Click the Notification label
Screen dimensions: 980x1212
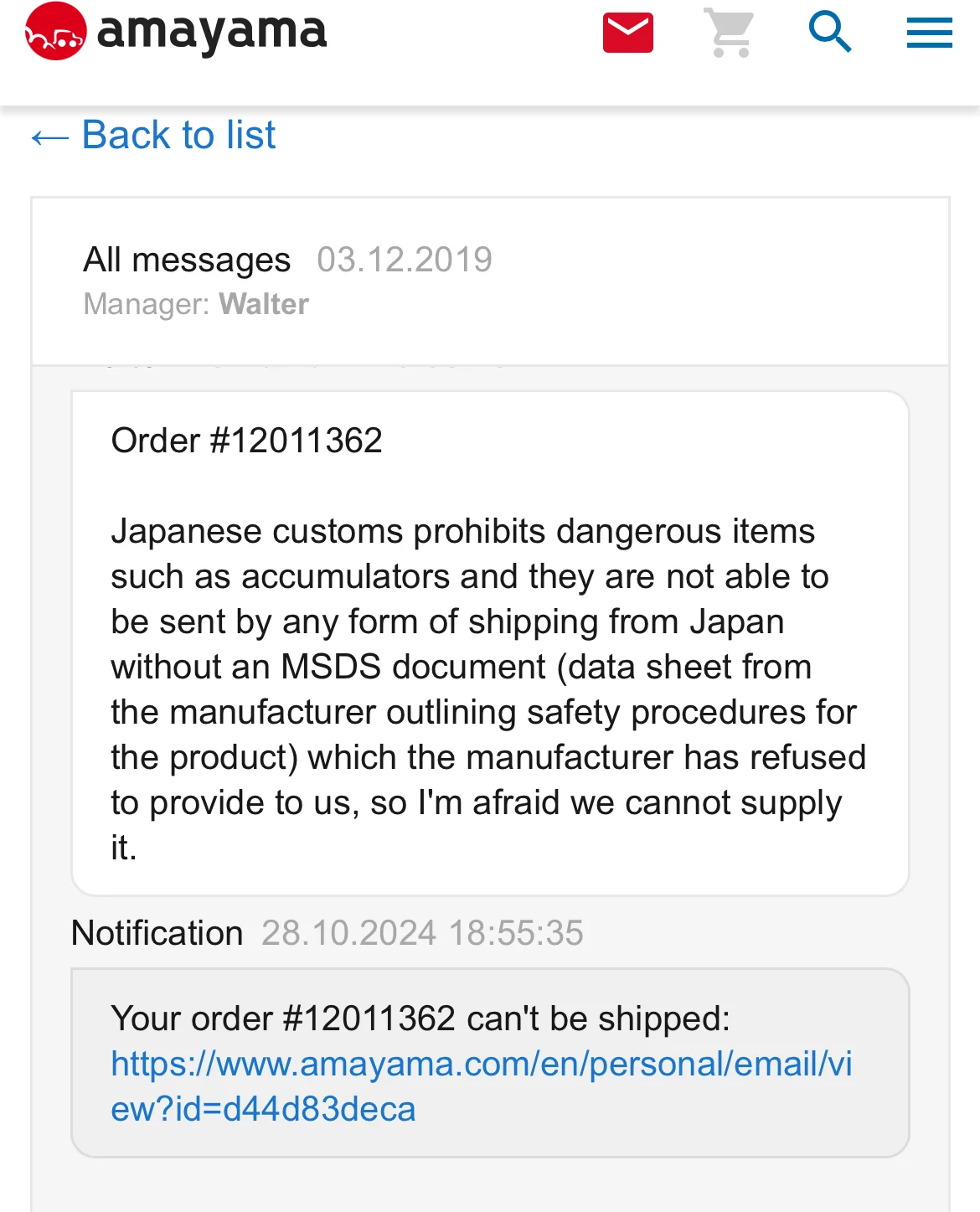157,933
